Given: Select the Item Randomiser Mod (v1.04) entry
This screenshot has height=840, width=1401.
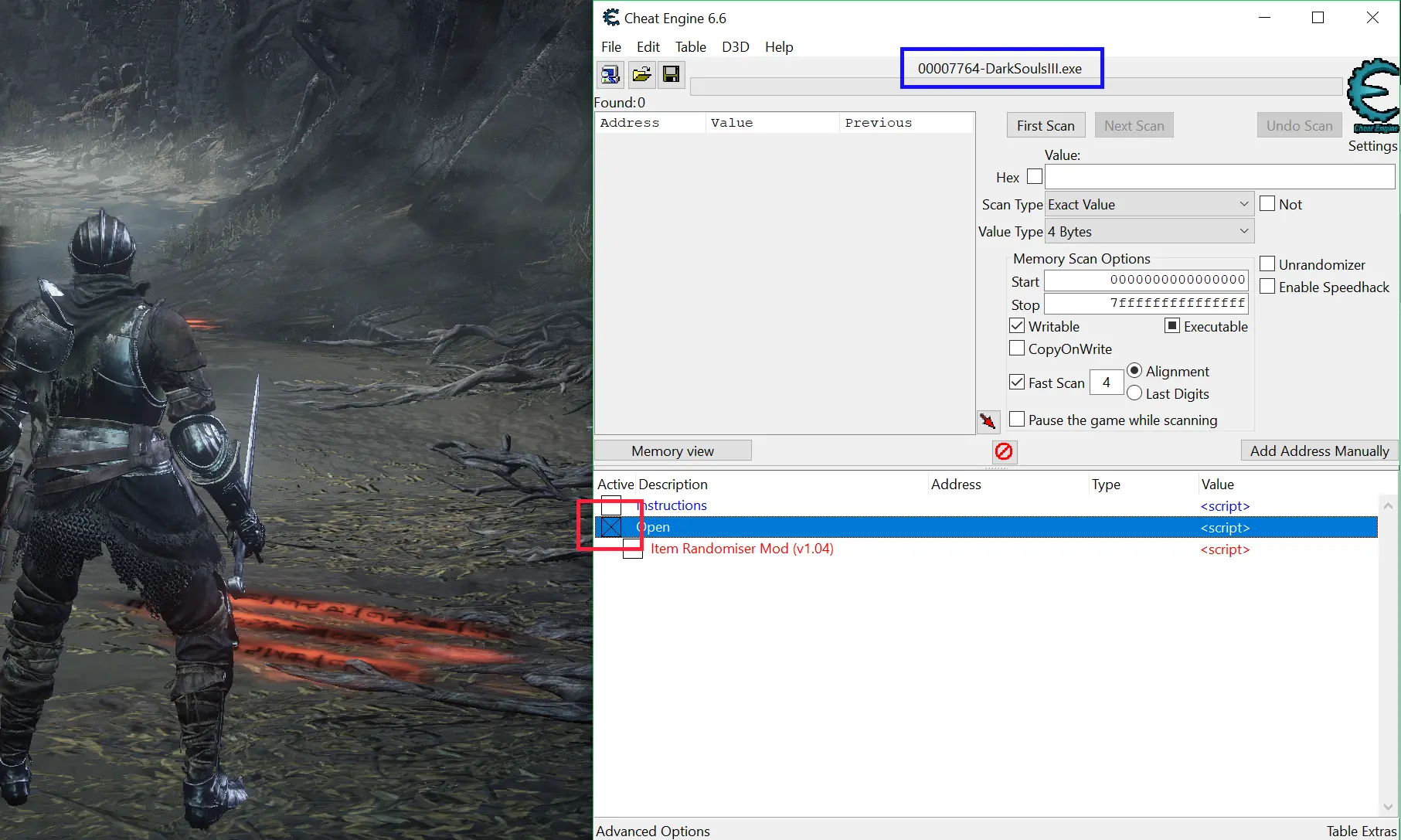Looking at the screenshot, I should (742, 549).
